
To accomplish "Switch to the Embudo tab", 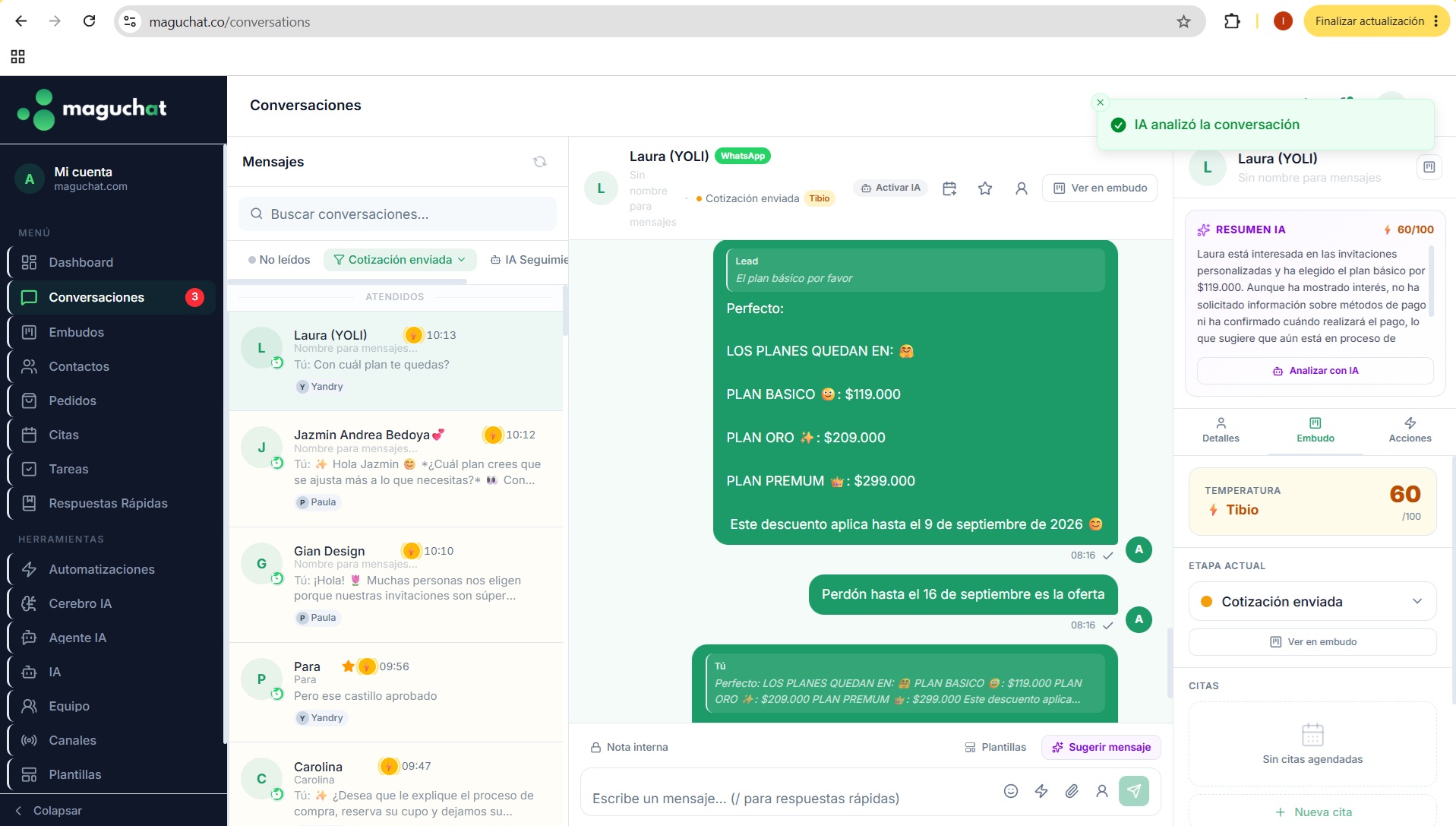I will click(1315, 430).
